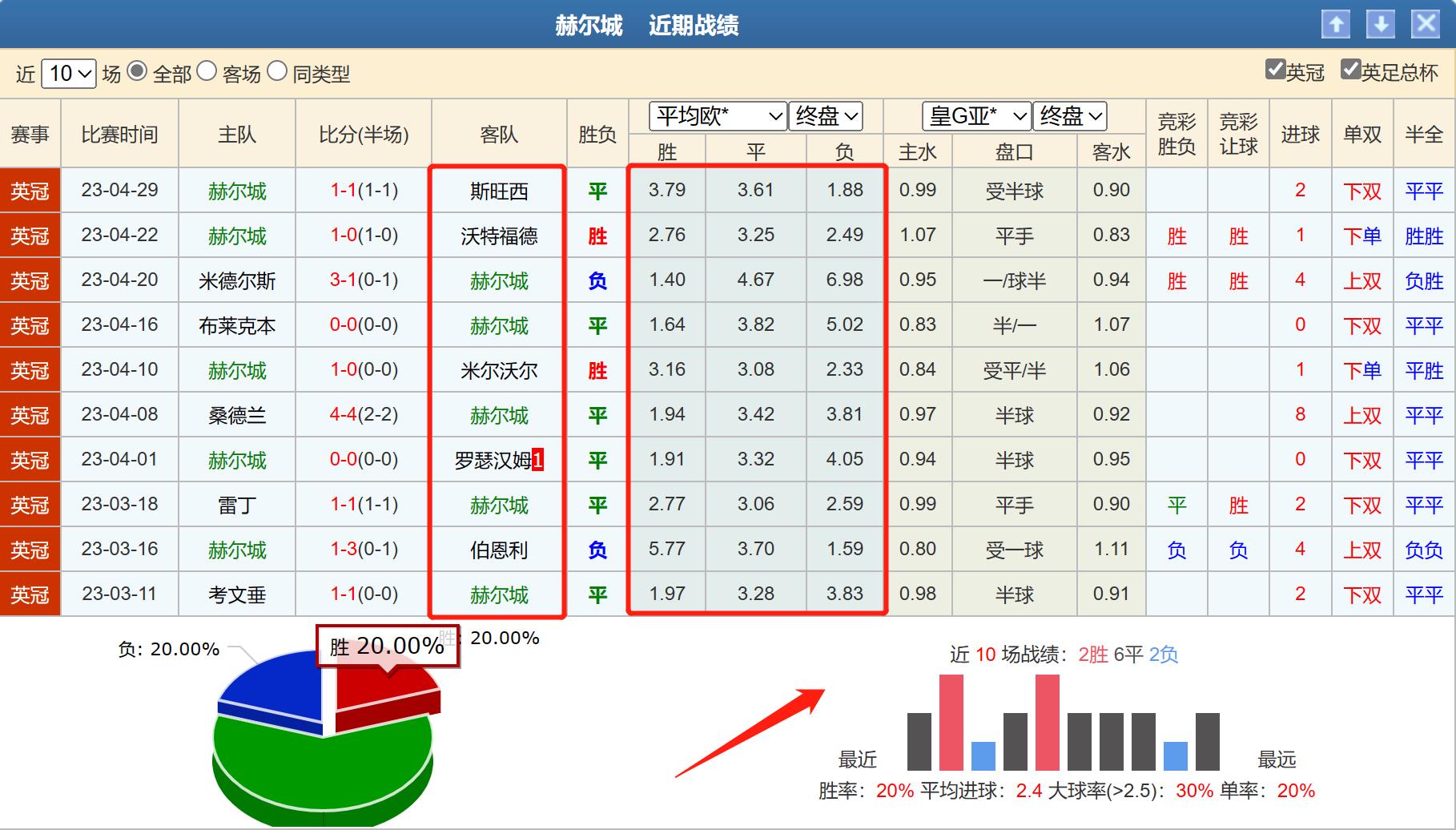Click the 1-3(0-1) score link in the 伯恩利 row
Screen dimensions: 1456x830
(363, 550)
